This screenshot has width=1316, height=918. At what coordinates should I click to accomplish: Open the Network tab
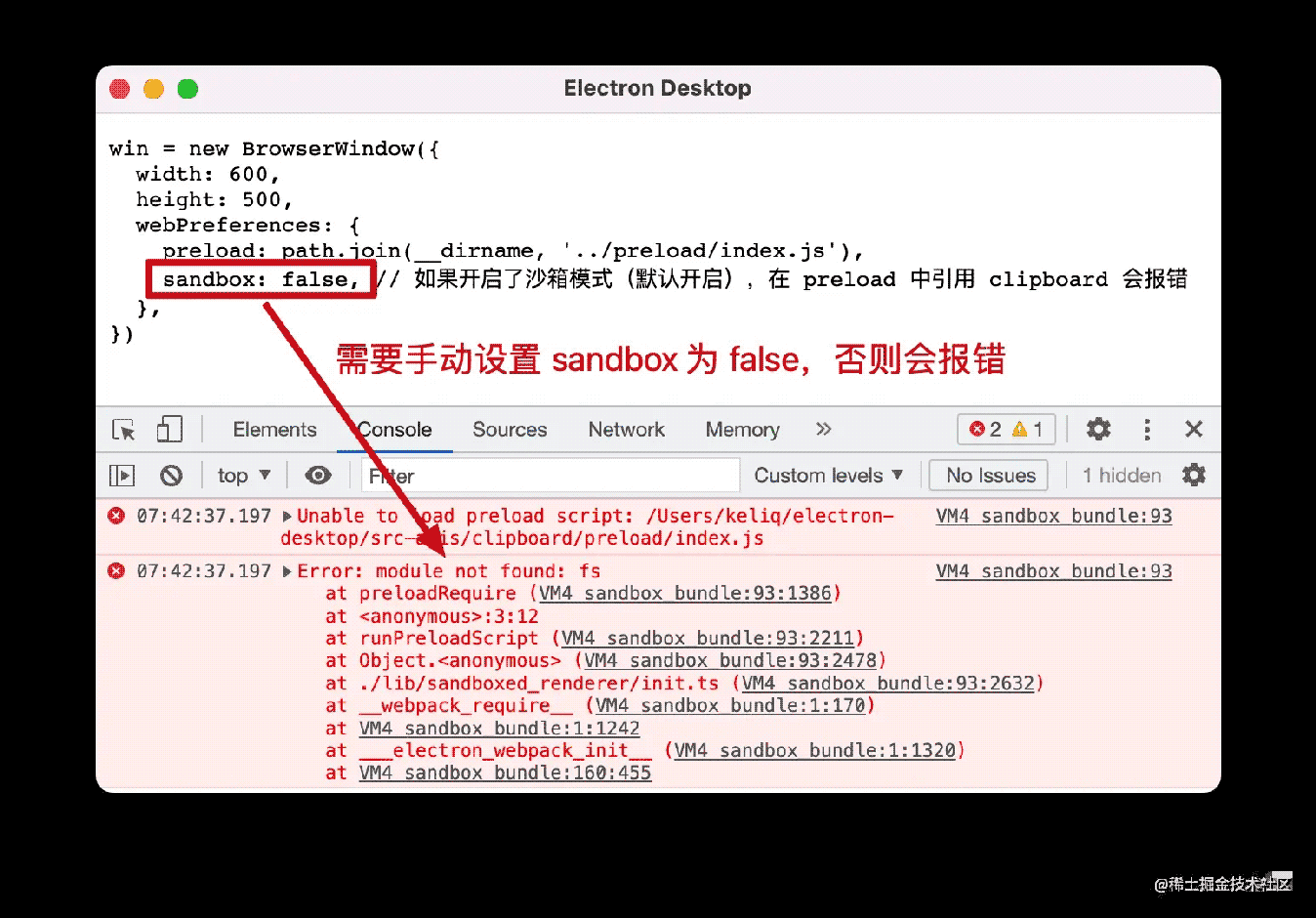point(626,430)
